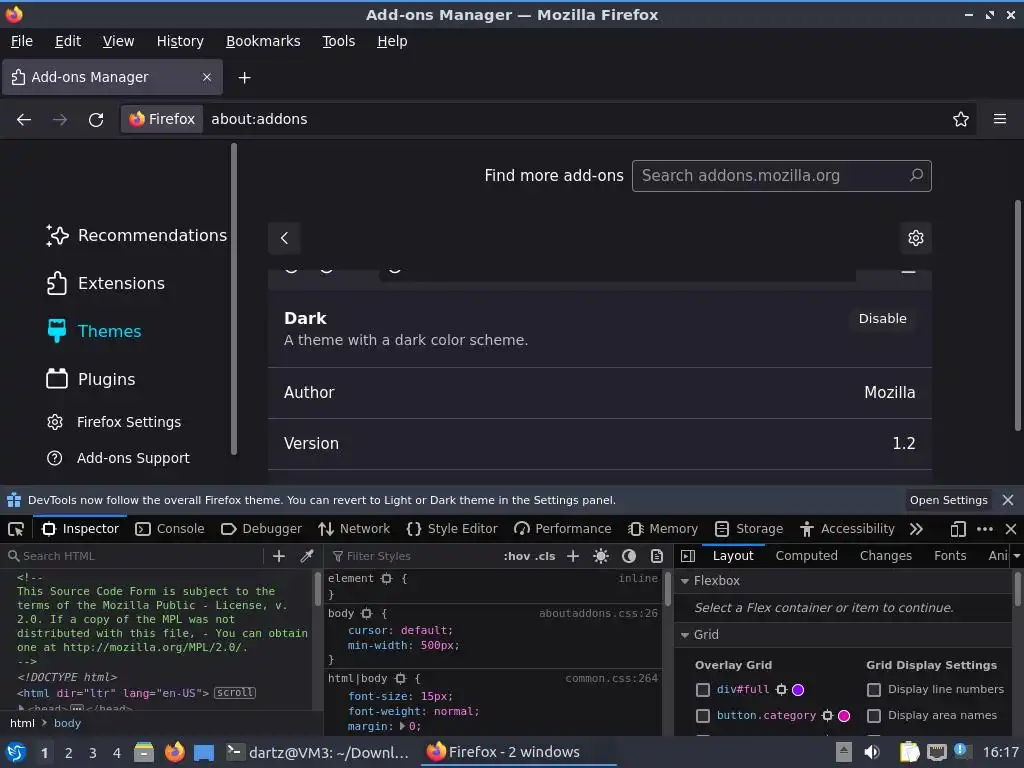Switch to the Changes tab
Image resolution: width=1024 pixels, height=768 pixels.
886,556
